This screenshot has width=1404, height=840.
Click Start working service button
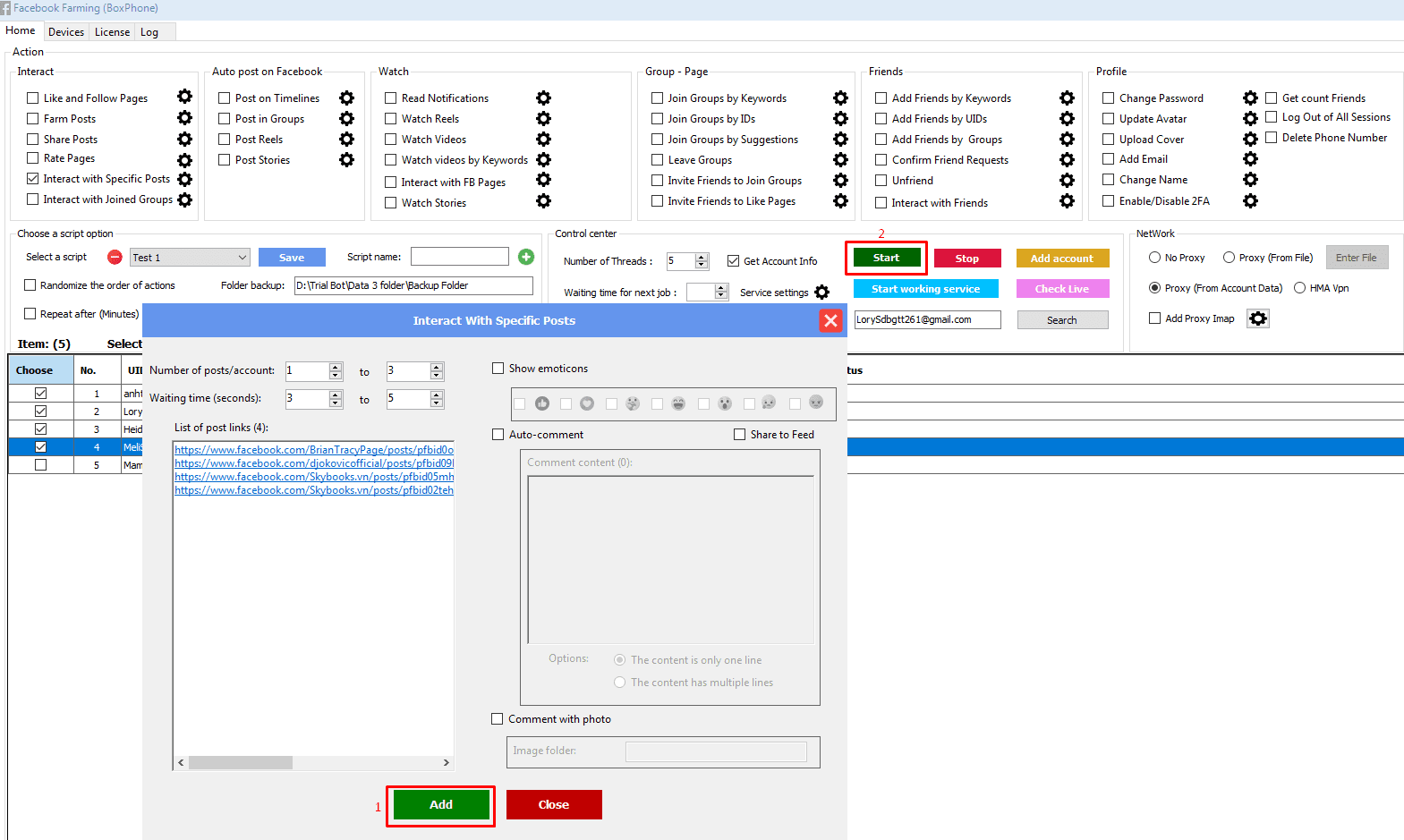tap(925, 289)
